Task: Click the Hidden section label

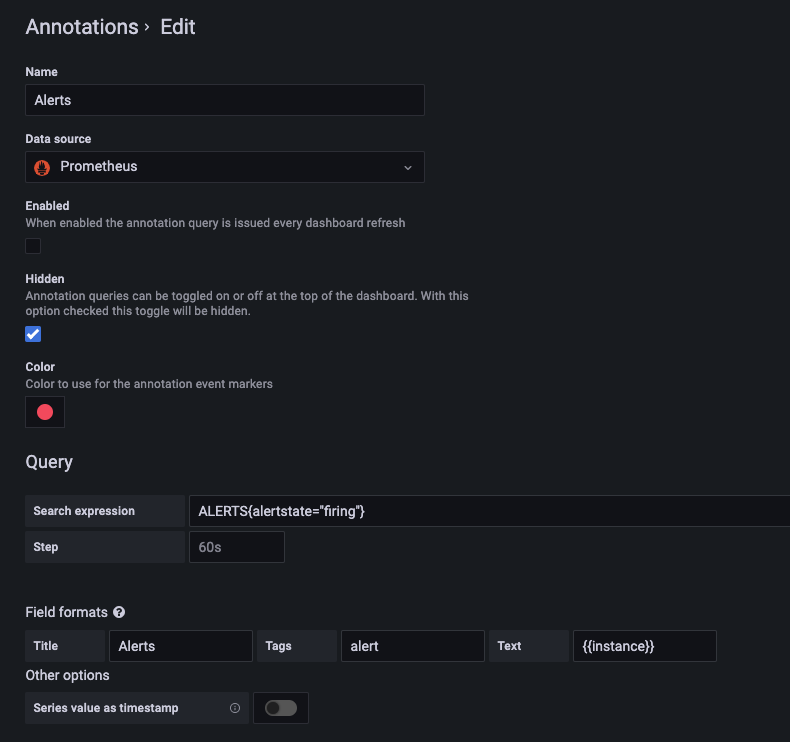Action: pyautogui.click(x=45, y=279)
